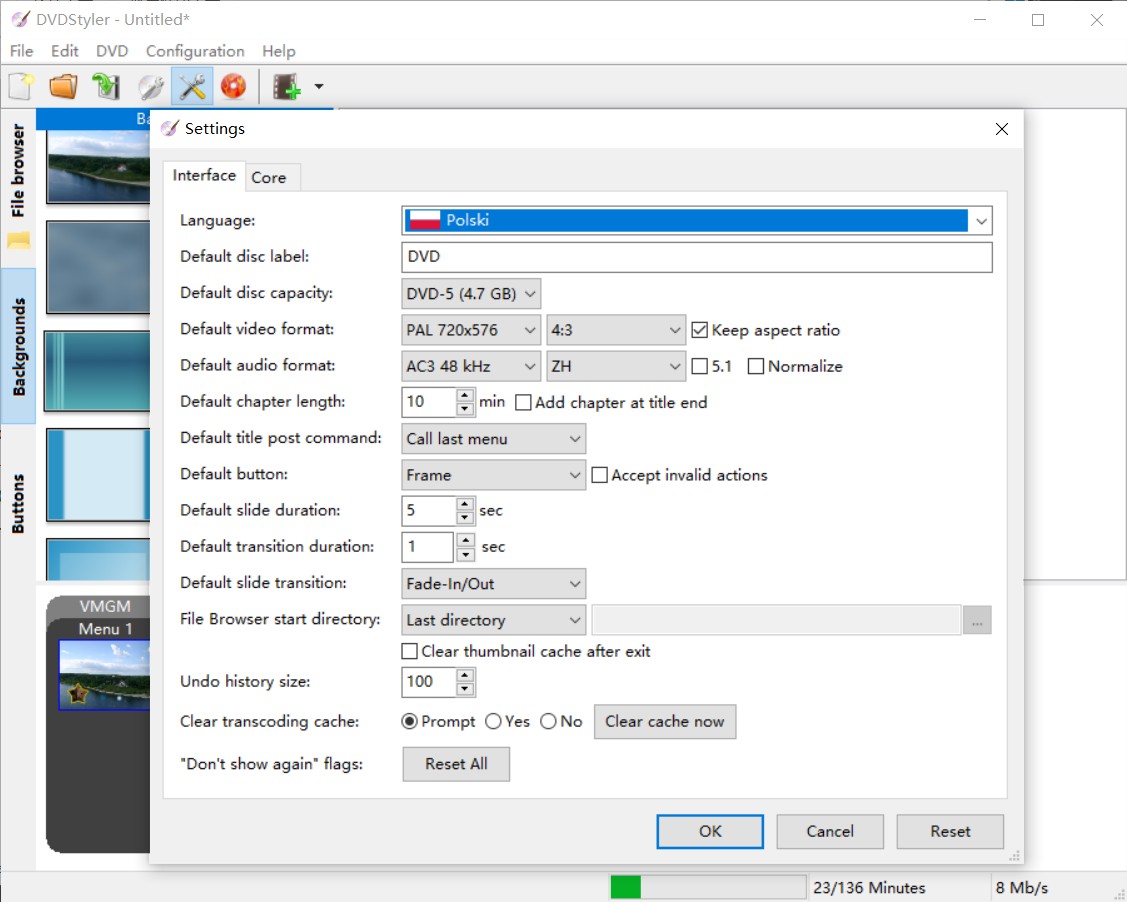This screenshot has width=1127, height=902.
Task: Confirm settings with OK button
Action: [x=710, y=832]
